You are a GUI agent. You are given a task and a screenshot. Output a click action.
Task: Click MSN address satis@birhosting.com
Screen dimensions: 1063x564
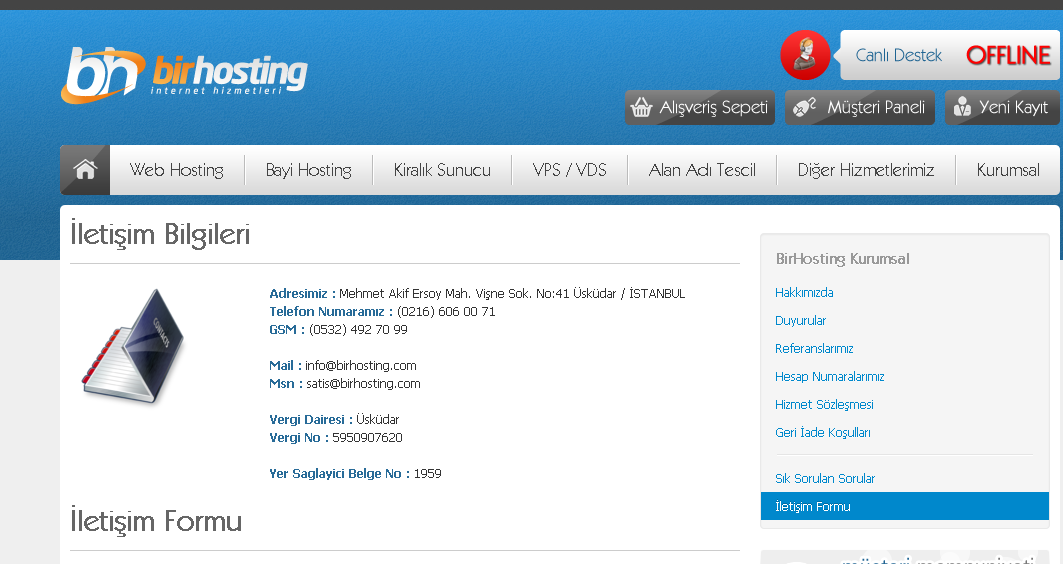[x=363, y=384]
